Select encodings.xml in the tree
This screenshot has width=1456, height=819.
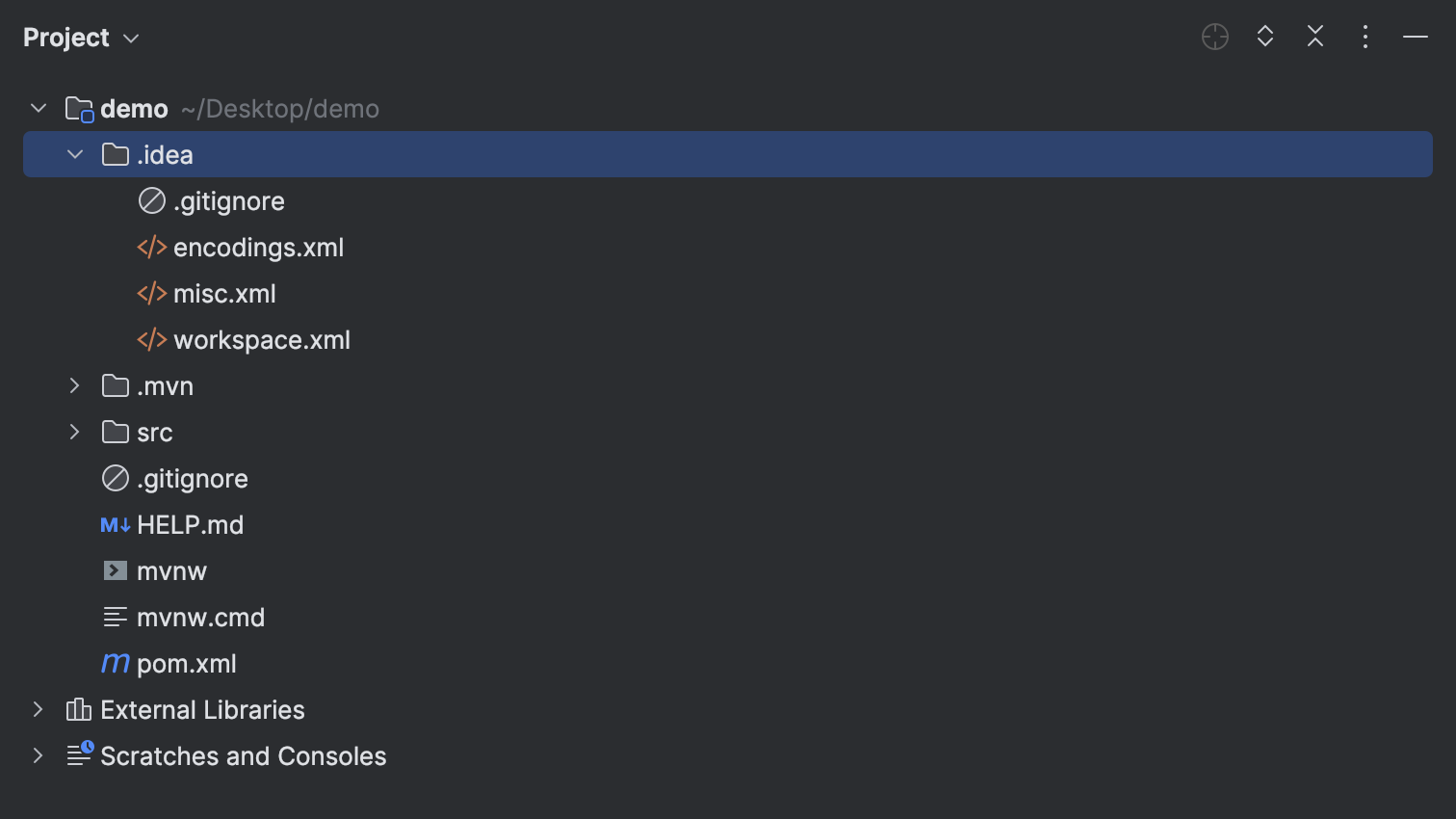(x=258, y=248)
